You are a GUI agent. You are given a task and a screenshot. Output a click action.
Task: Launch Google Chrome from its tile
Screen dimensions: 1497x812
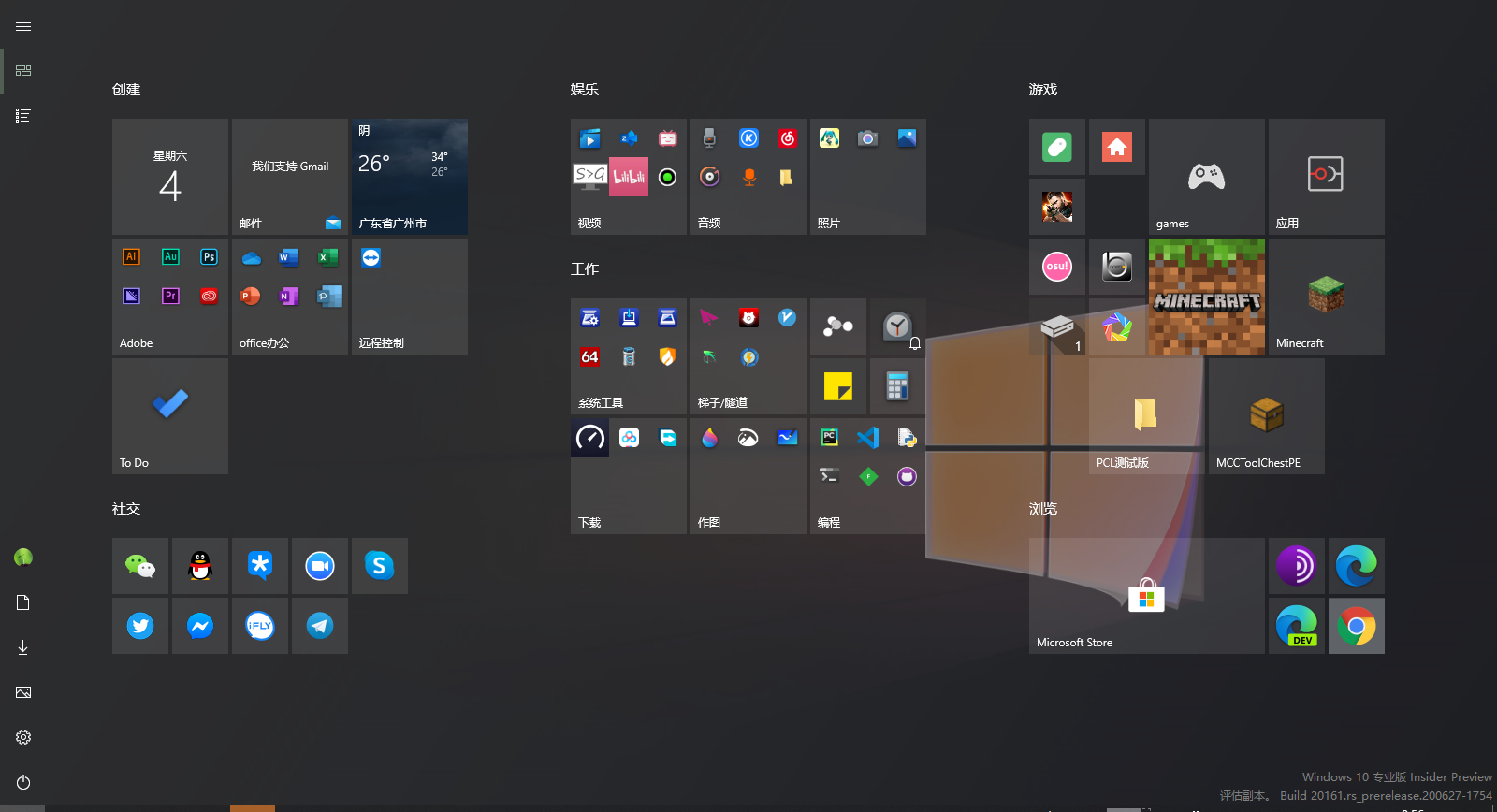[1357, 626]
